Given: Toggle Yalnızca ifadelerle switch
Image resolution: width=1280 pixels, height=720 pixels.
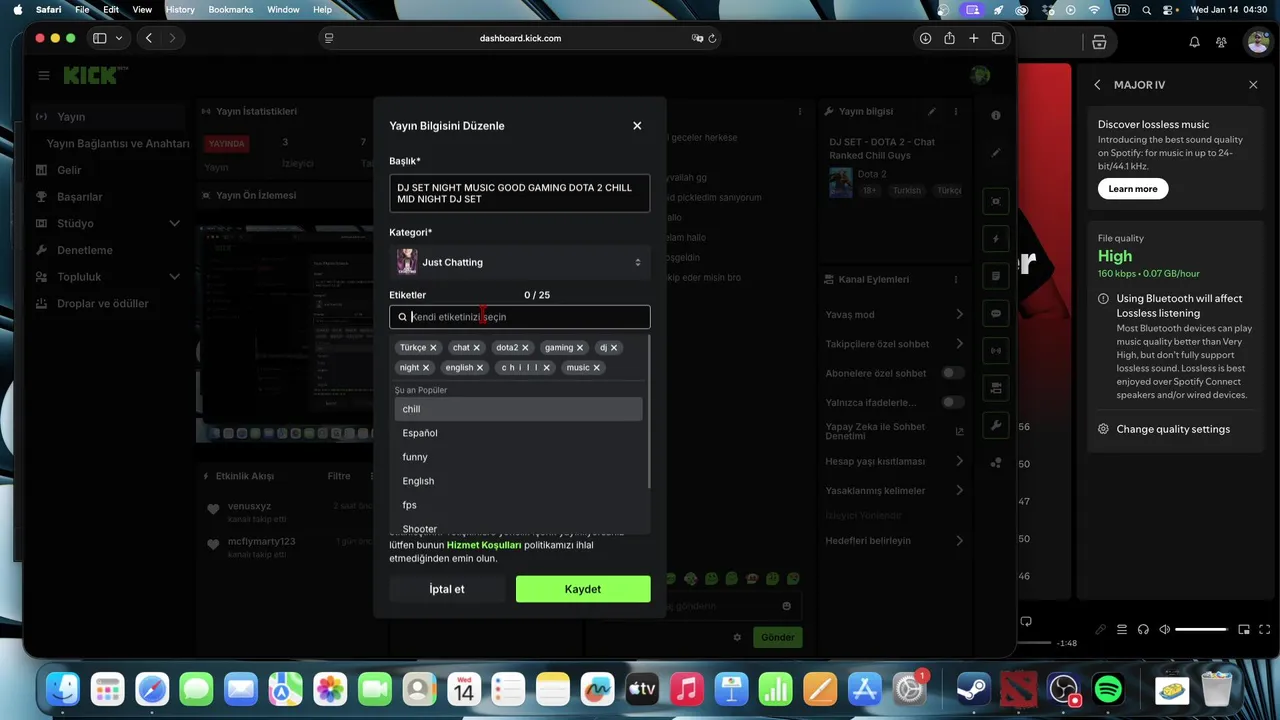Looking at the screenshot, I should (x=953, y=402).
